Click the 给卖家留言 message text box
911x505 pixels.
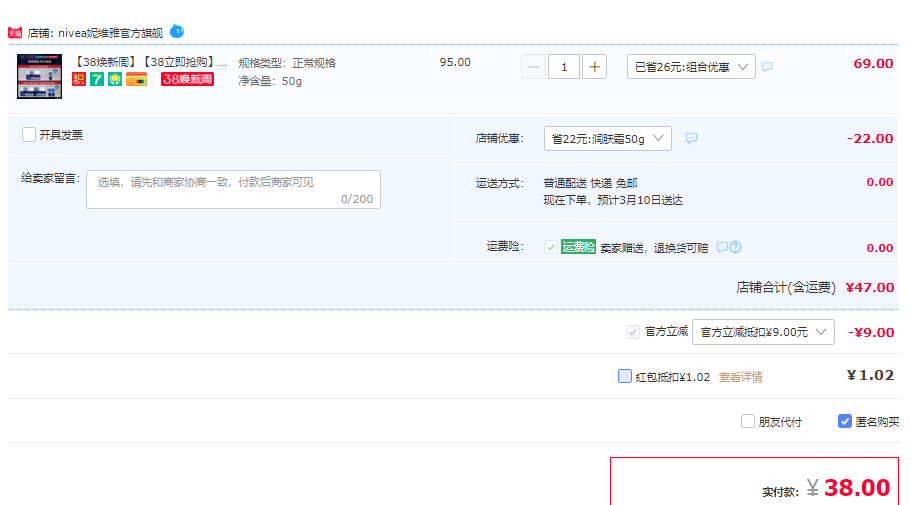234,189
